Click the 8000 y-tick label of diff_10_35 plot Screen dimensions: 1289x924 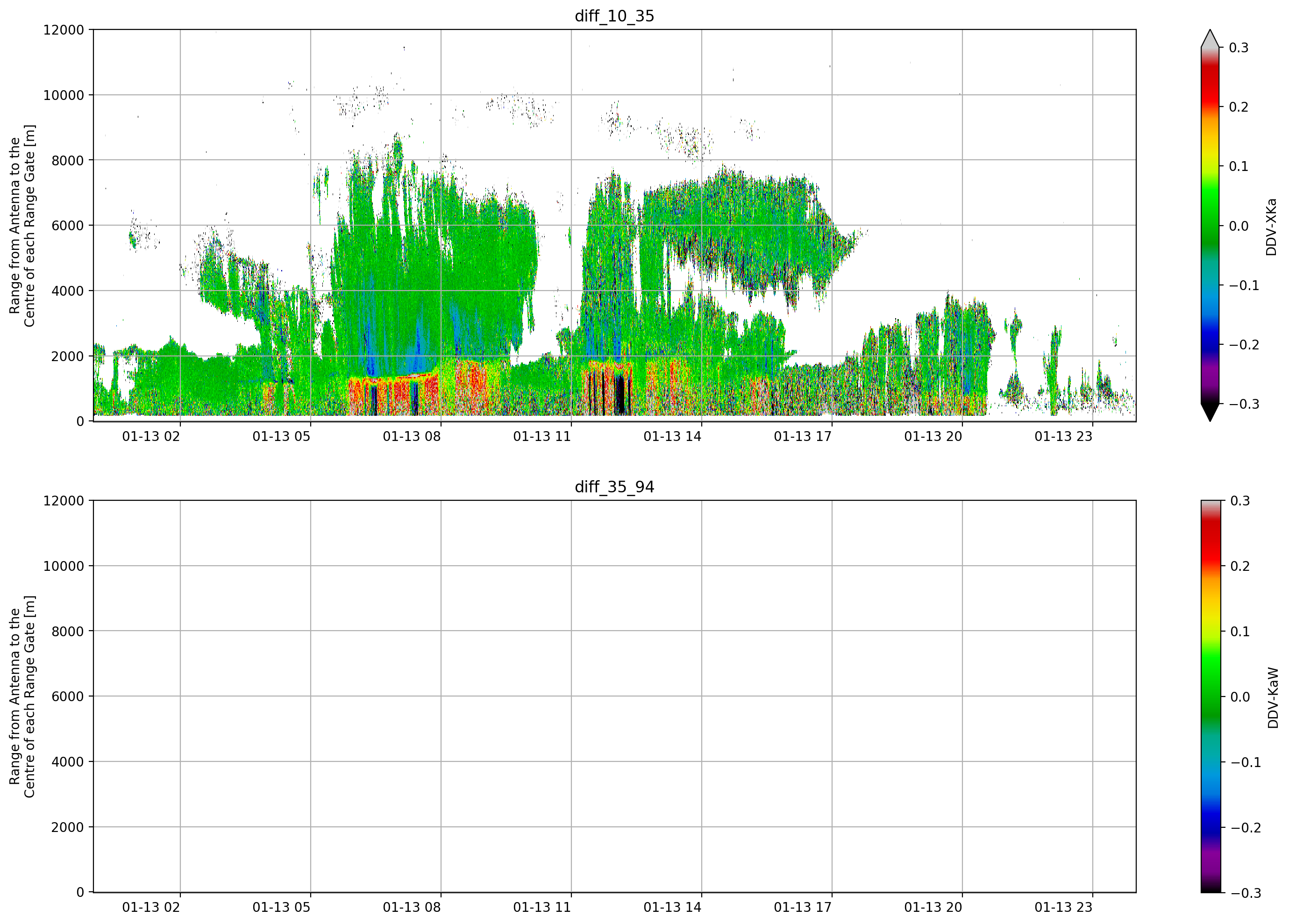(x=68, y=161)
